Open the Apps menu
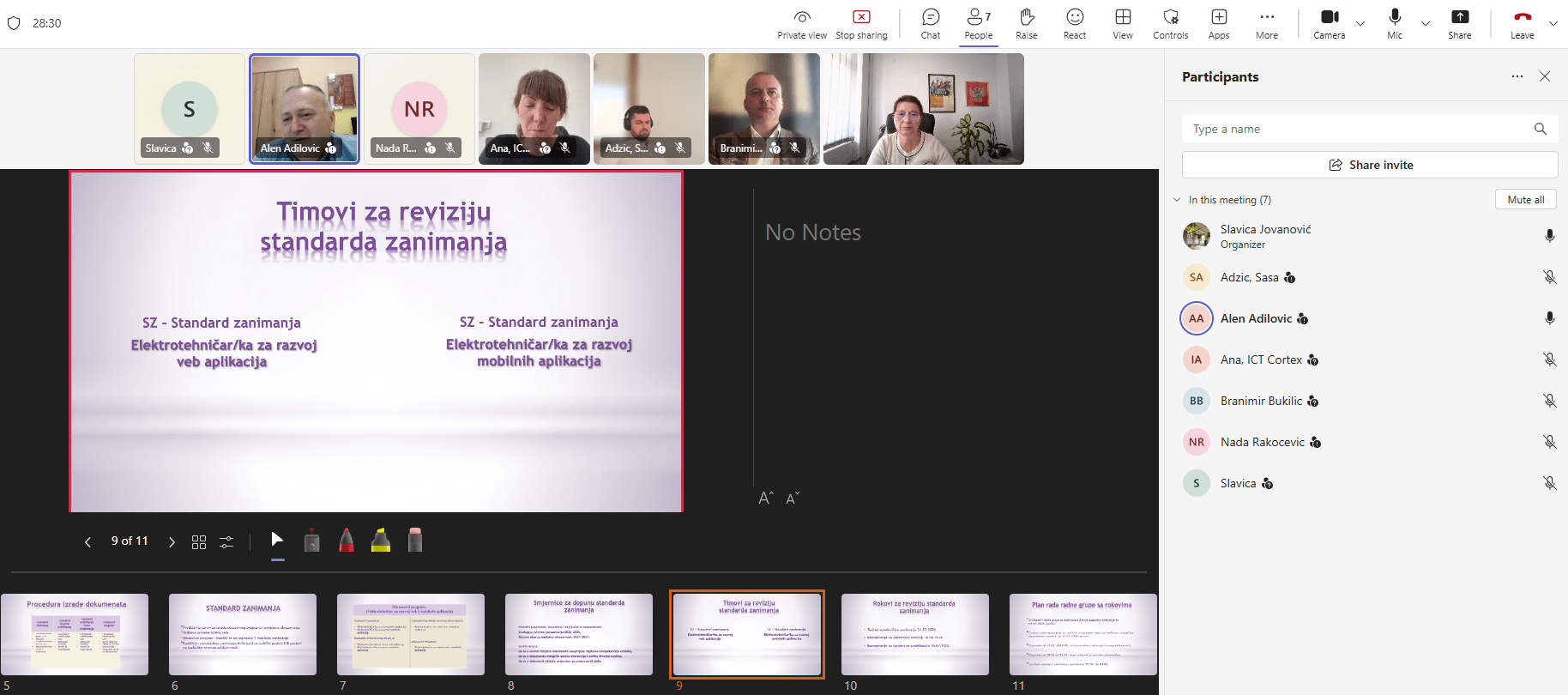This screenshot has width=1568, height=695. point(1218,23)
